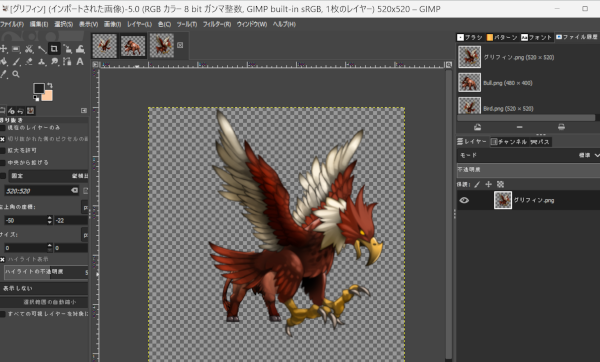600x362 pixels.
Task: Reset colors to default black and white
Action: pos(36,98)
